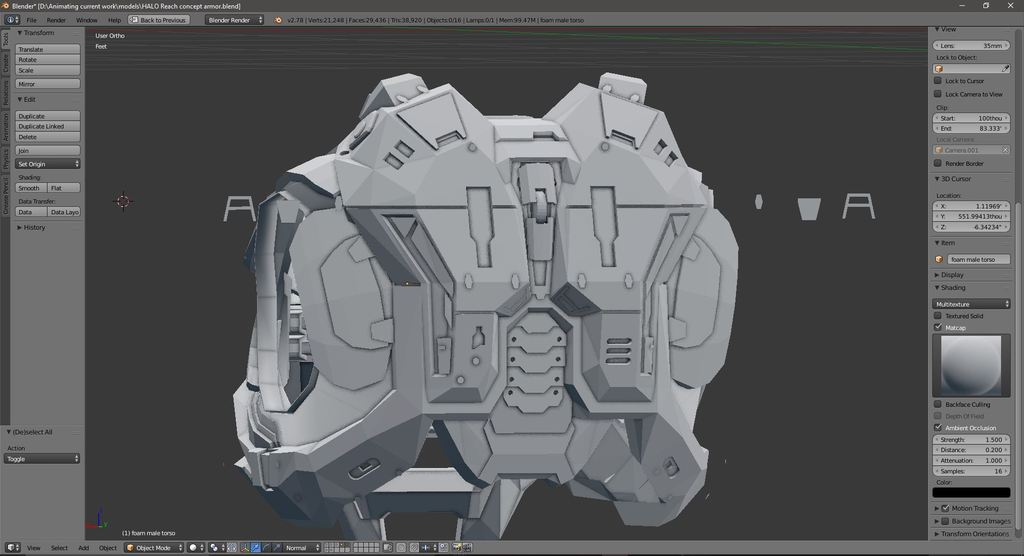Adjust the AO Distance slider field
1024x556 pixels.
tap(971, 450)
